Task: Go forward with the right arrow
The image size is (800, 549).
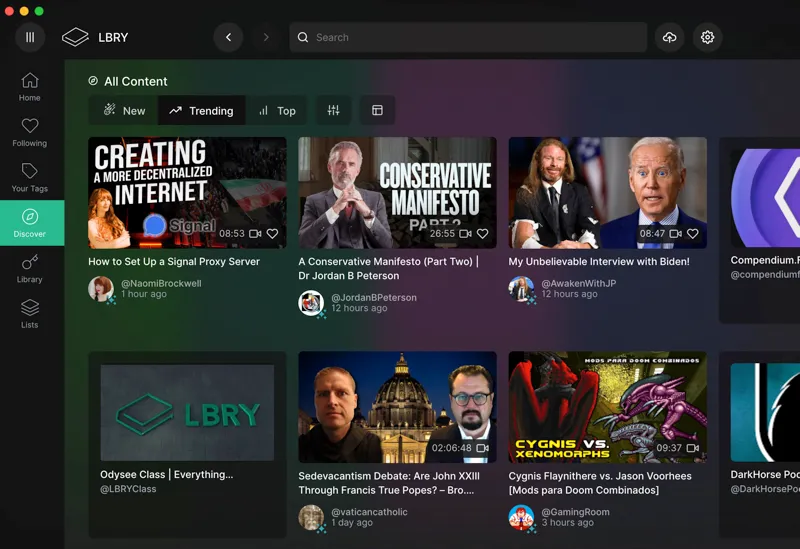Action: (x=266, y=37)
